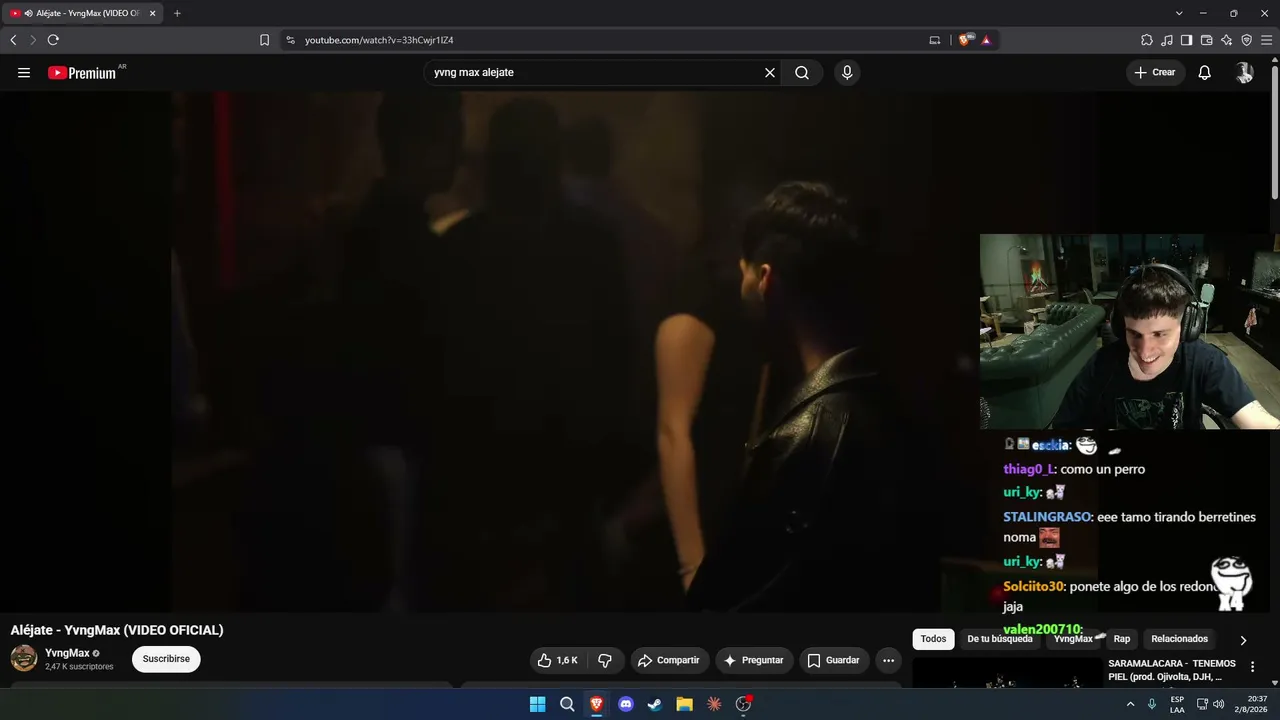1280x720 pixels.
Task: Go forward in browser history
Action: click(x=32, y=40)
